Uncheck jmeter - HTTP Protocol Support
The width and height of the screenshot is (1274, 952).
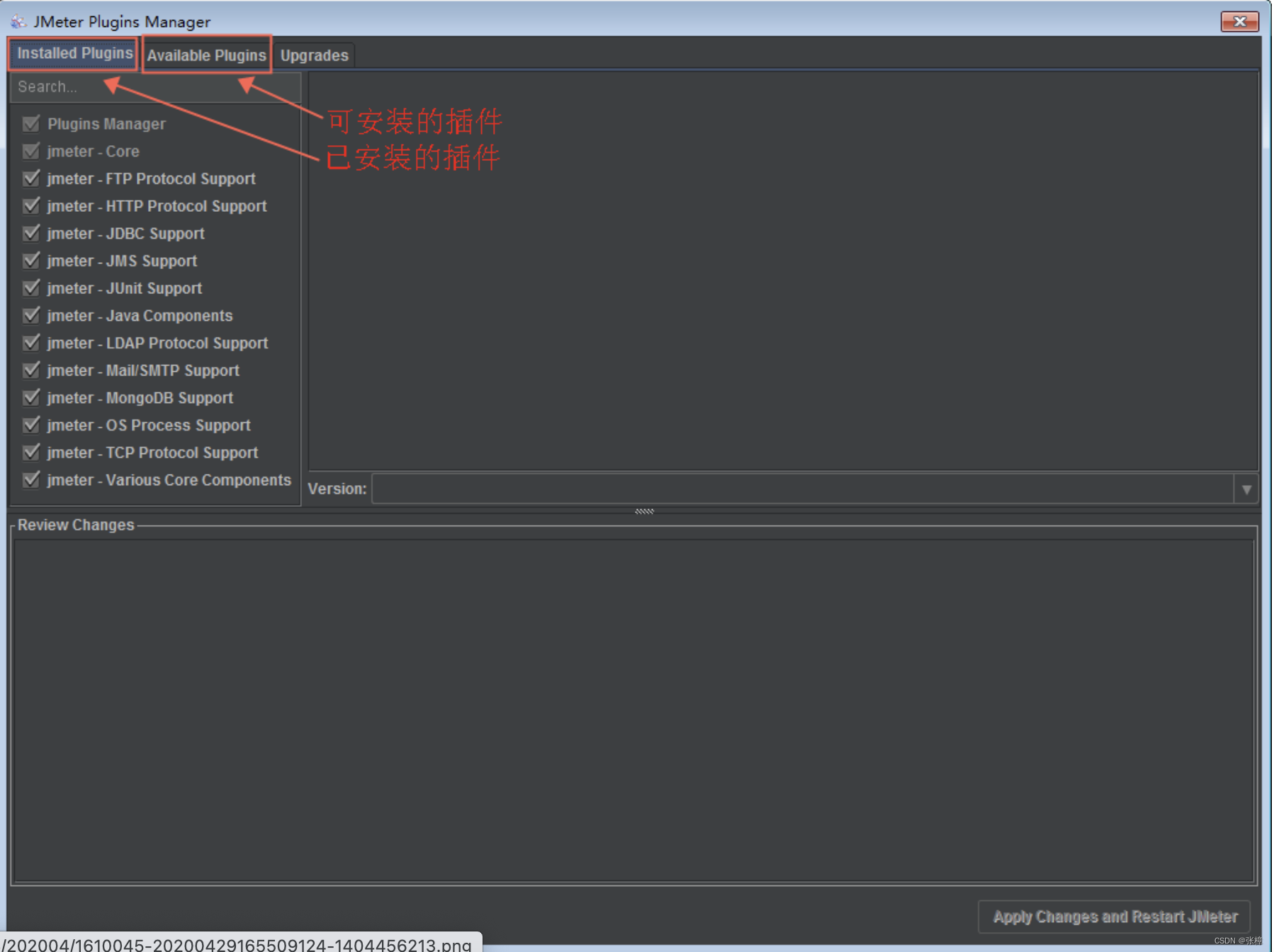coord(31,206)
